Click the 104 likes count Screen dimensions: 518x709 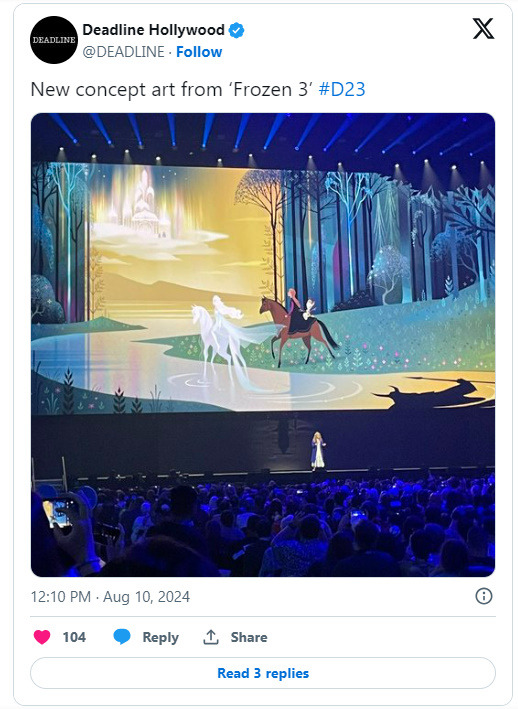point(74,637)
